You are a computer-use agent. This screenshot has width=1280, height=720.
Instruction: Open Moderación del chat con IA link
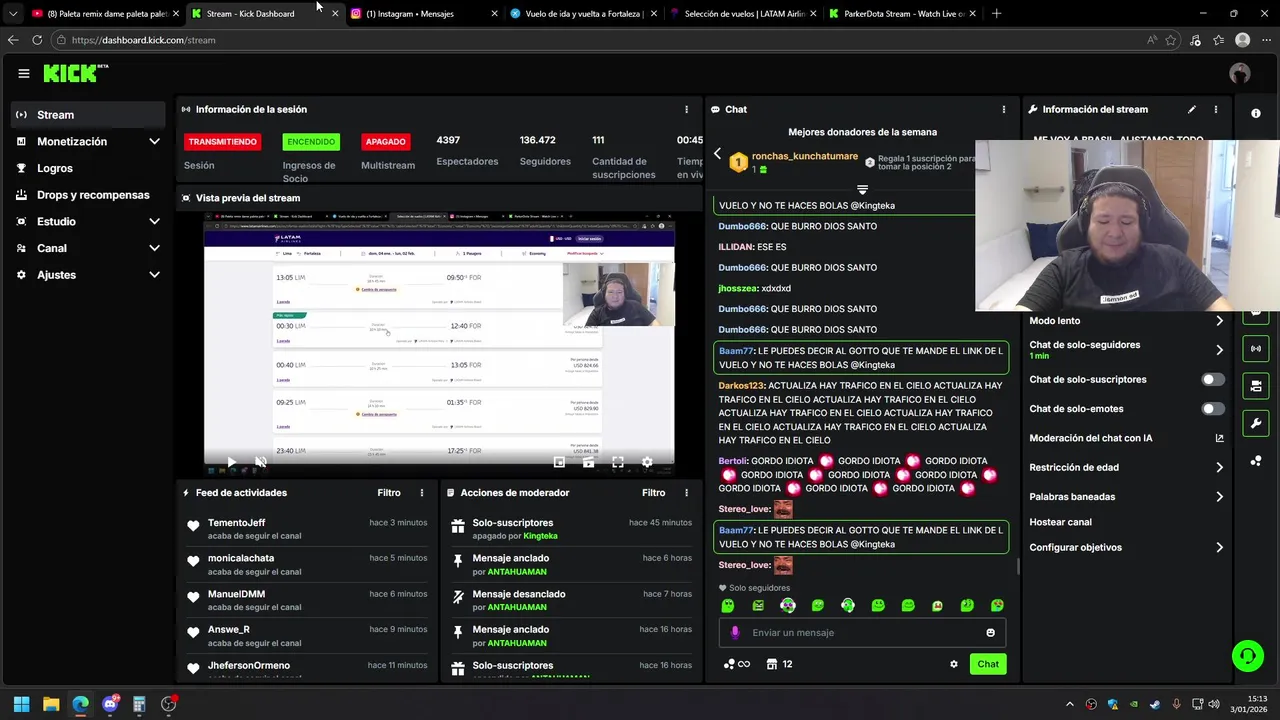coord(1126,438)
